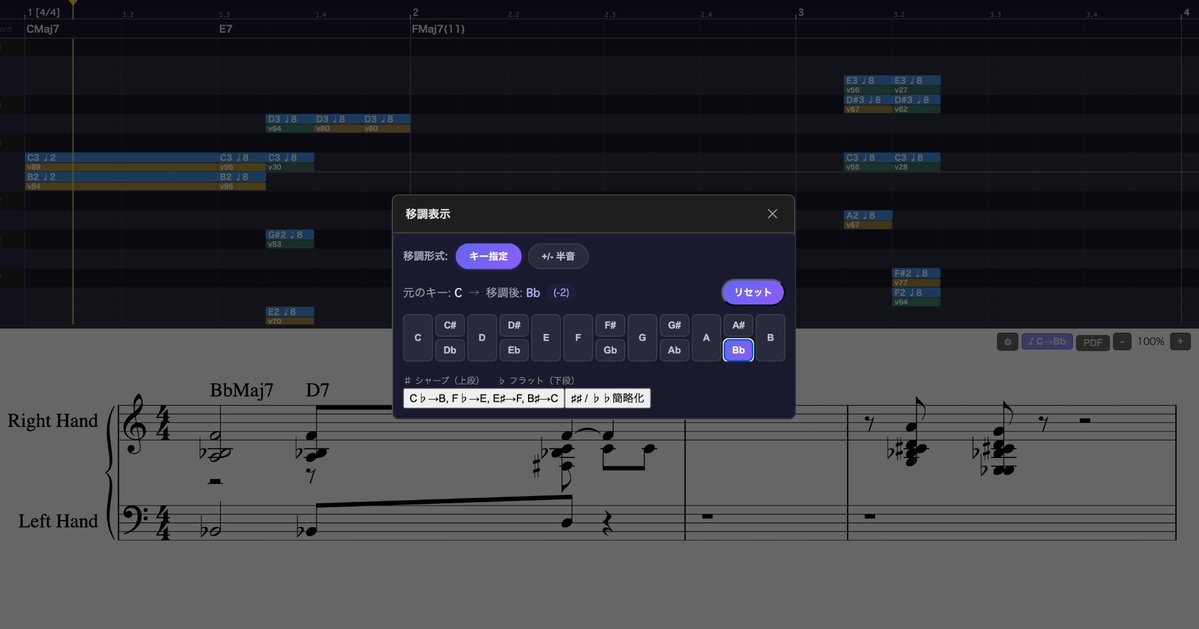The width and height of the screenshot is (1199, 629).
Task: Choose key A# in the key picker
Action: coord(739,325)
